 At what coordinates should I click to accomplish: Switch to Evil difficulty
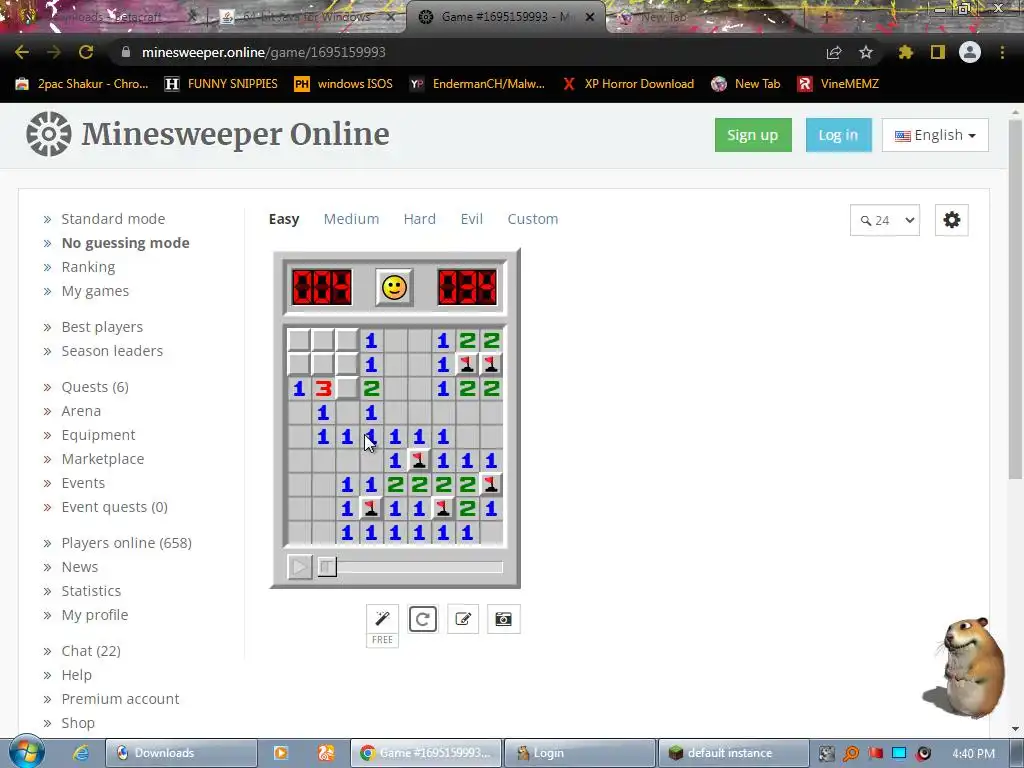472,219
